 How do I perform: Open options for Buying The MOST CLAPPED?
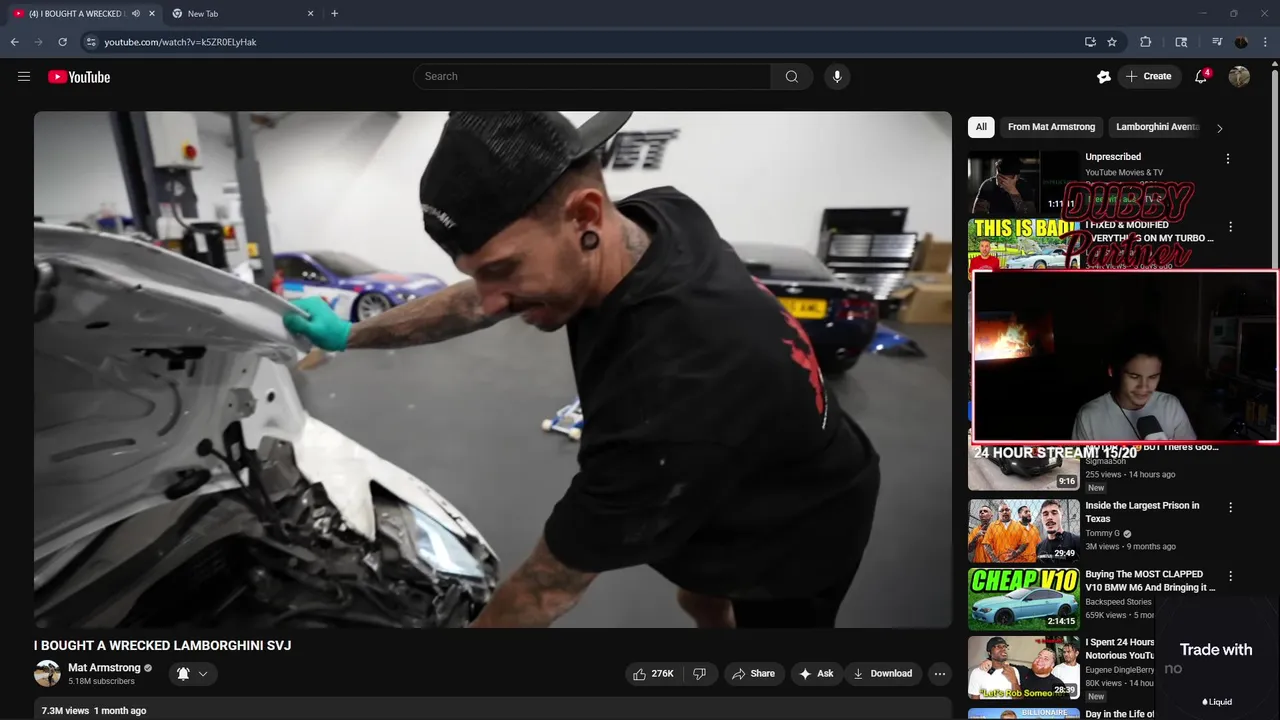click(x=1231, y=576)
